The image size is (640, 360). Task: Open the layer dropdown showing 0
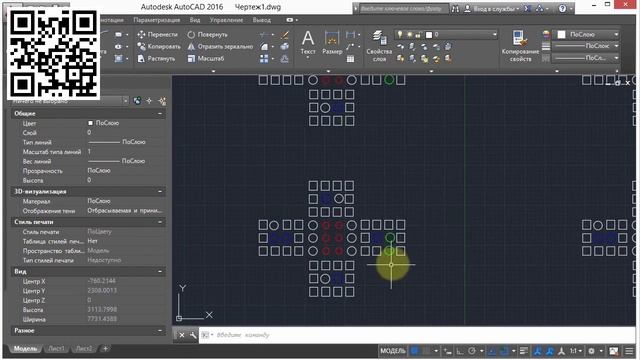point(447,35)
